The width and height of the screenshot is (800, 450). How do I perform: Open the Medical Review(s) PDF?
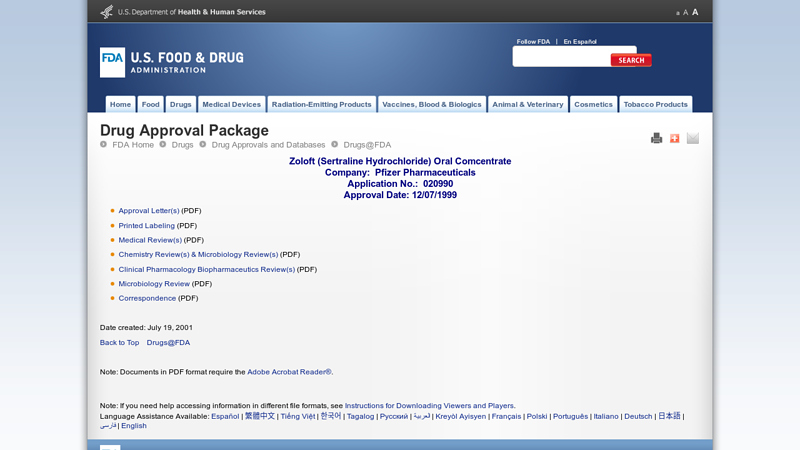[150, 240]
